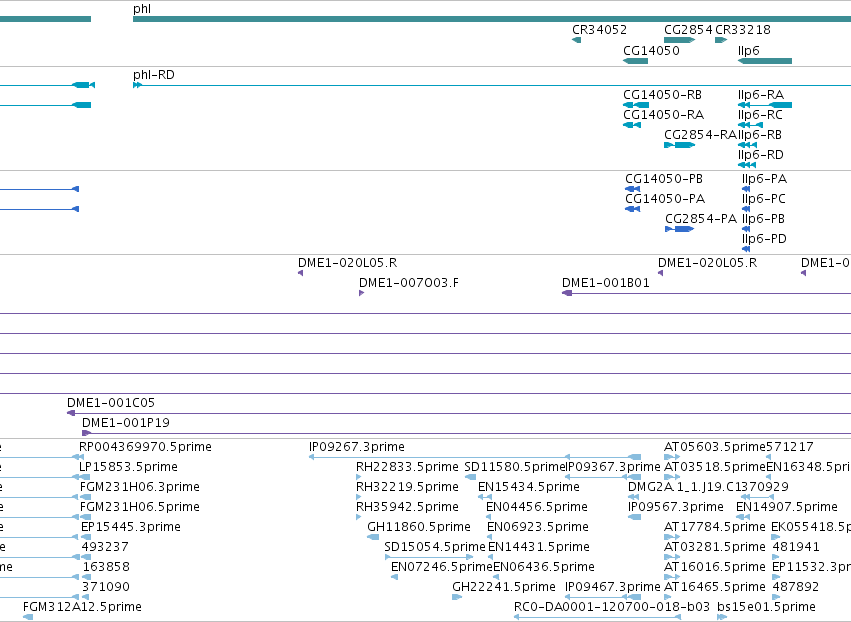Click the phl gene label
The height and width of the screenshot is (622, 851).
pyautogui.click(x=142, y=9)
